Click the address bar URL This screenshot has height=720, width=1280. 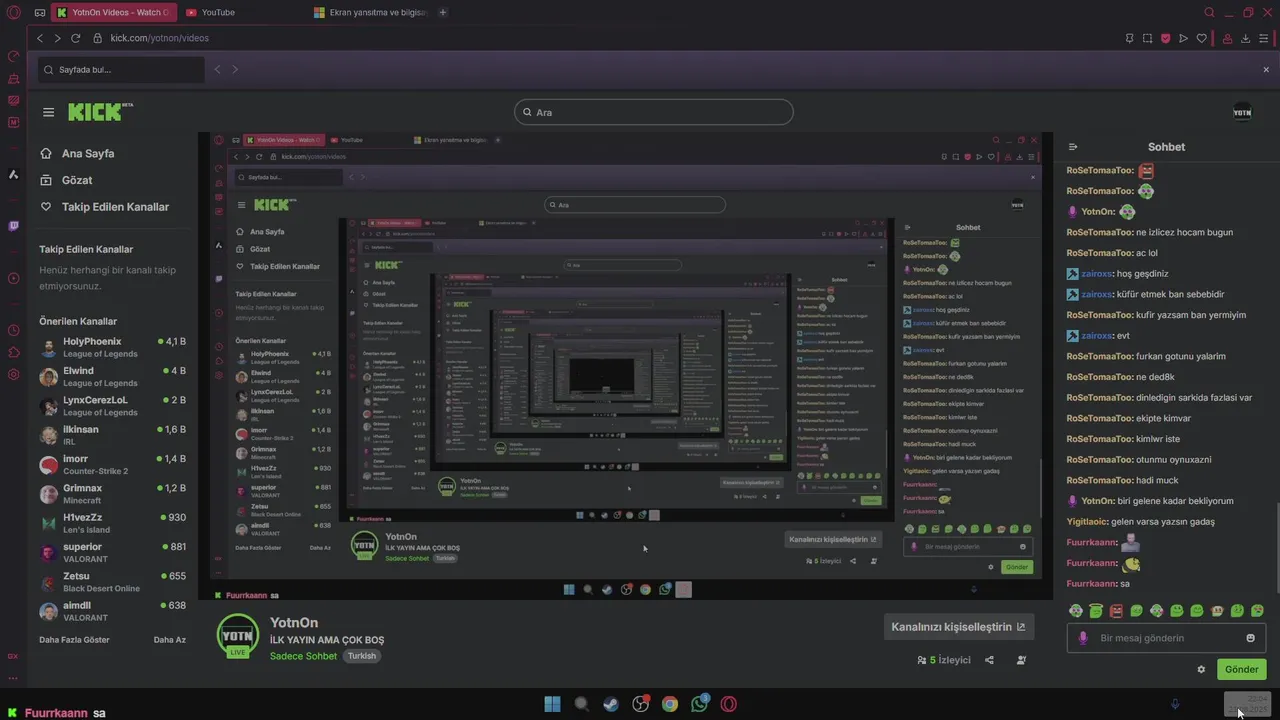coord(159,38)
